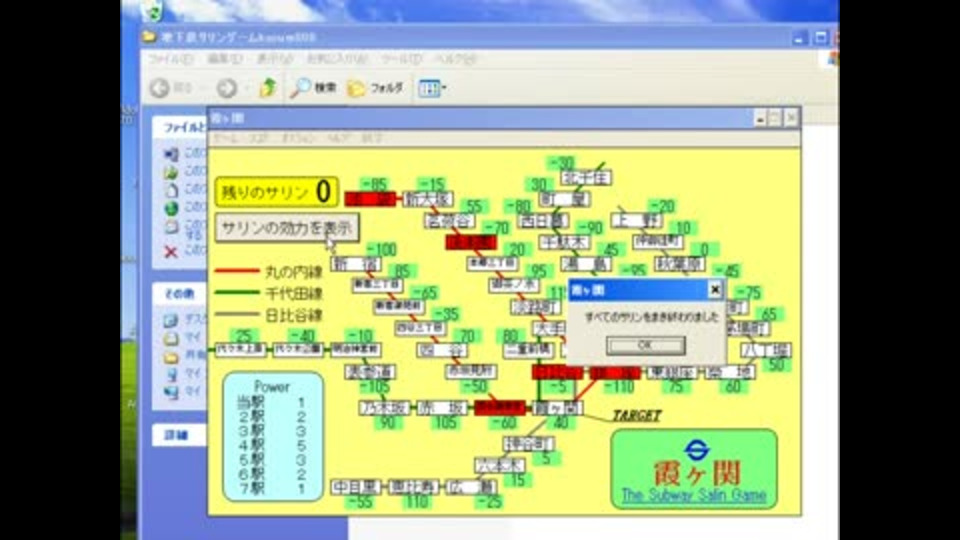Select the 霞ヶ関 target station box

(x=557, y=408)
